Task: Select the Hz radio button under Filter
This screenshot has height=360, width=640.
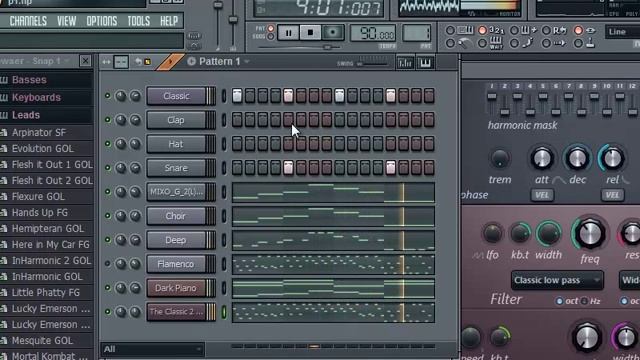Action: [584, 301]
